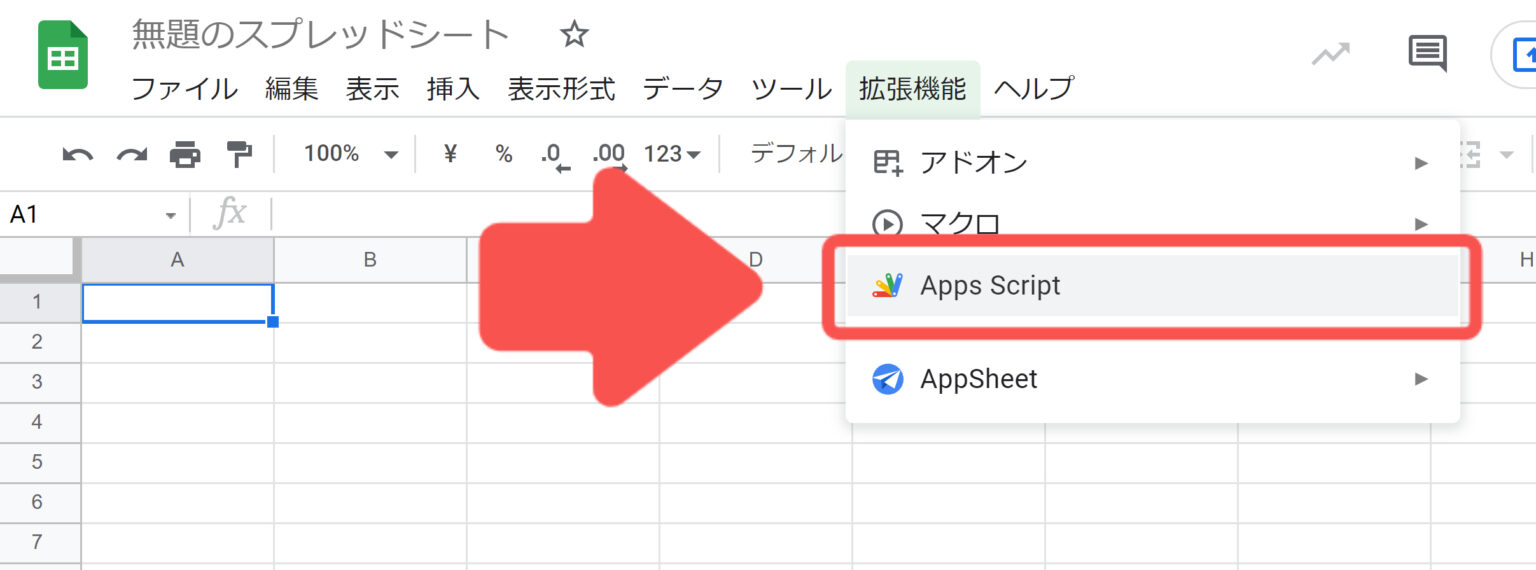Open the ツール menu
The image size is (1536, 570).
[x=791, y=88]
